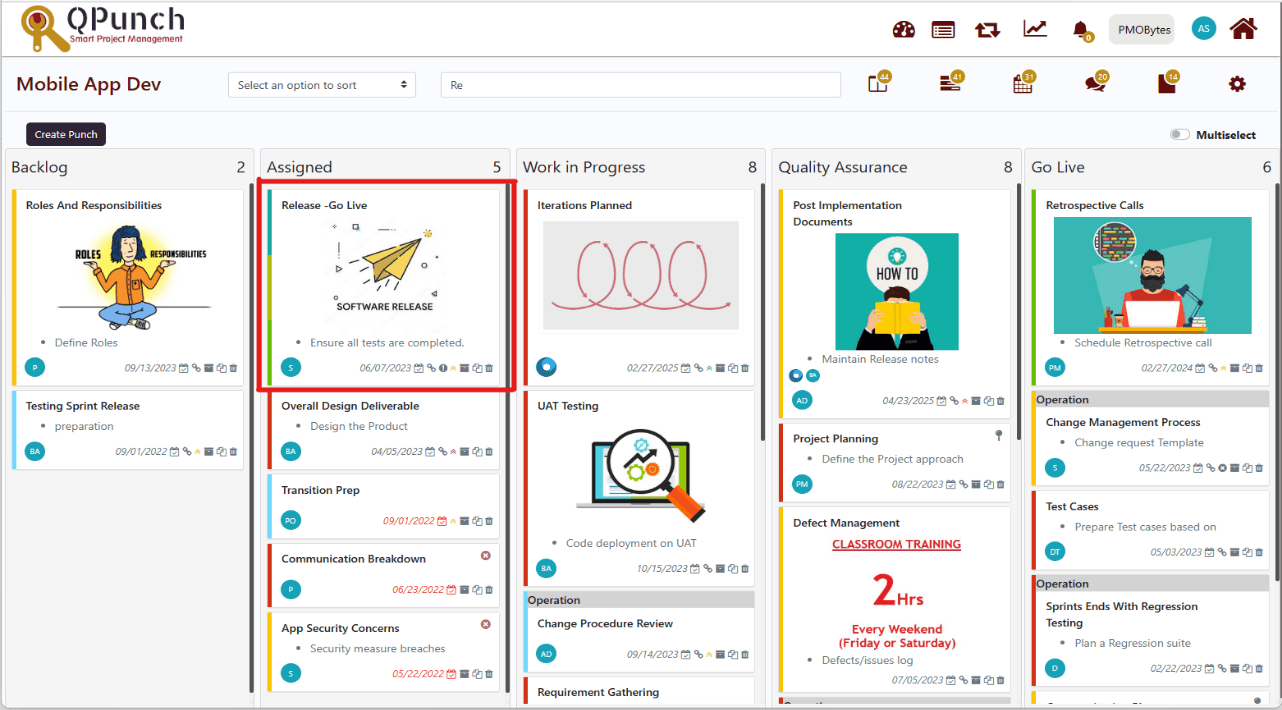The height and width of the screenshot is (710, 1282).
Task: Click link icon on Testing Sprint Release card
Action: point(187,452)
